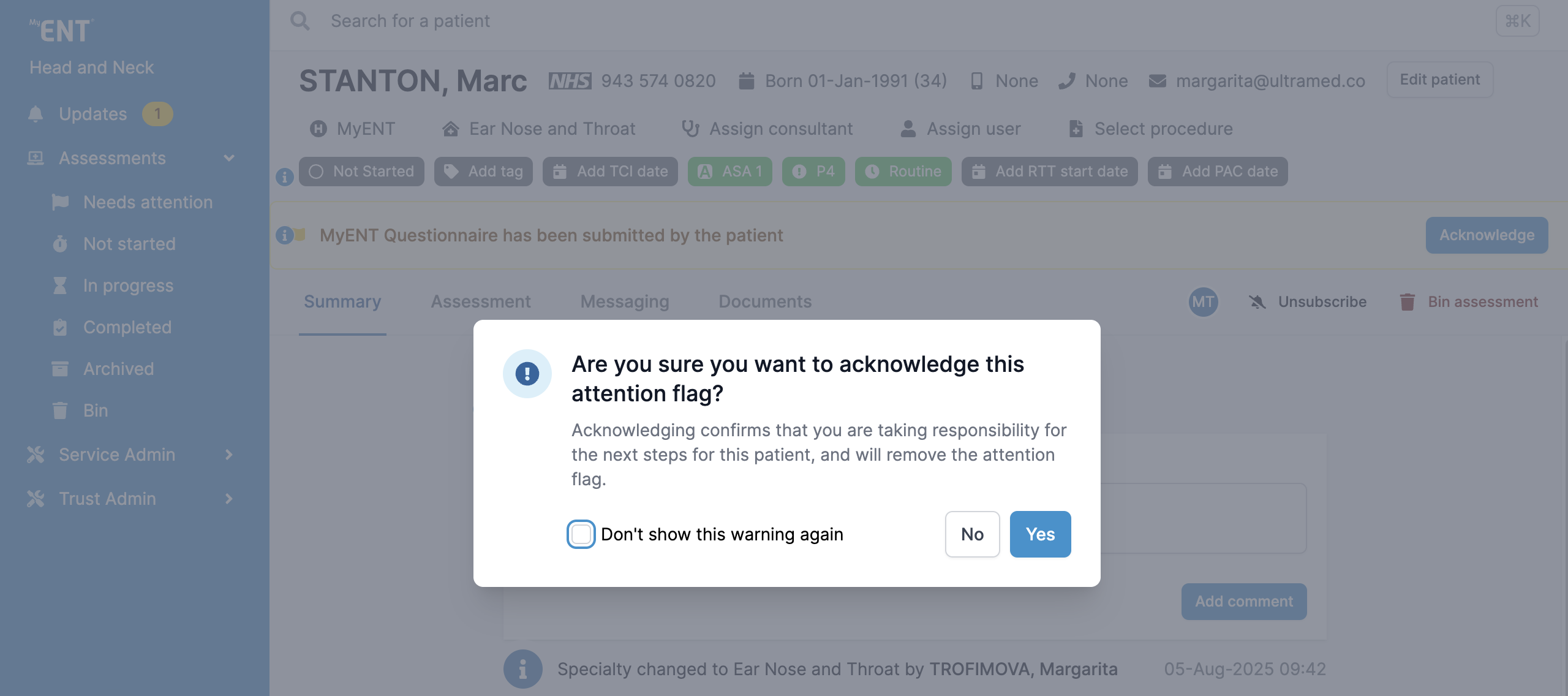
Task: Click the Unsubscribe muted bell icon
Action: point(1257,302)
